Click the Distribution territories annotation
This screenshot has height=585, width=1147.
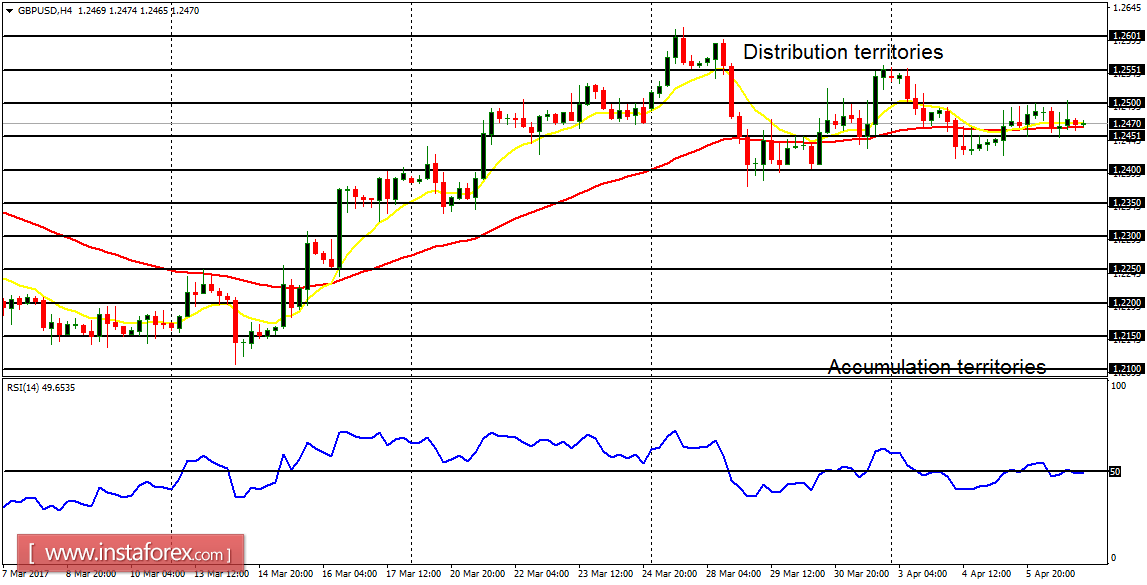[x=845, y=51]
